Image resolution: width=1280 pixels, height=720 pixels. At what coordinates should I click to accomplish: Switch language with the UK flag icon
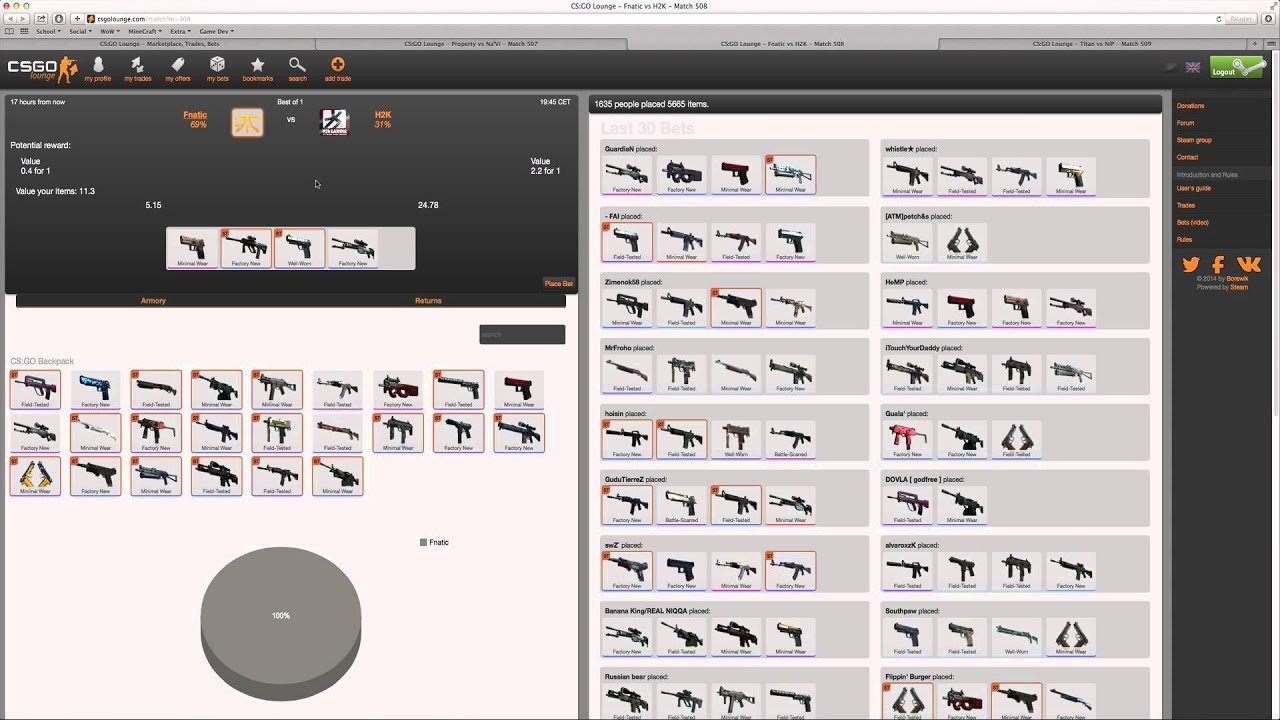coord(1193,68)
